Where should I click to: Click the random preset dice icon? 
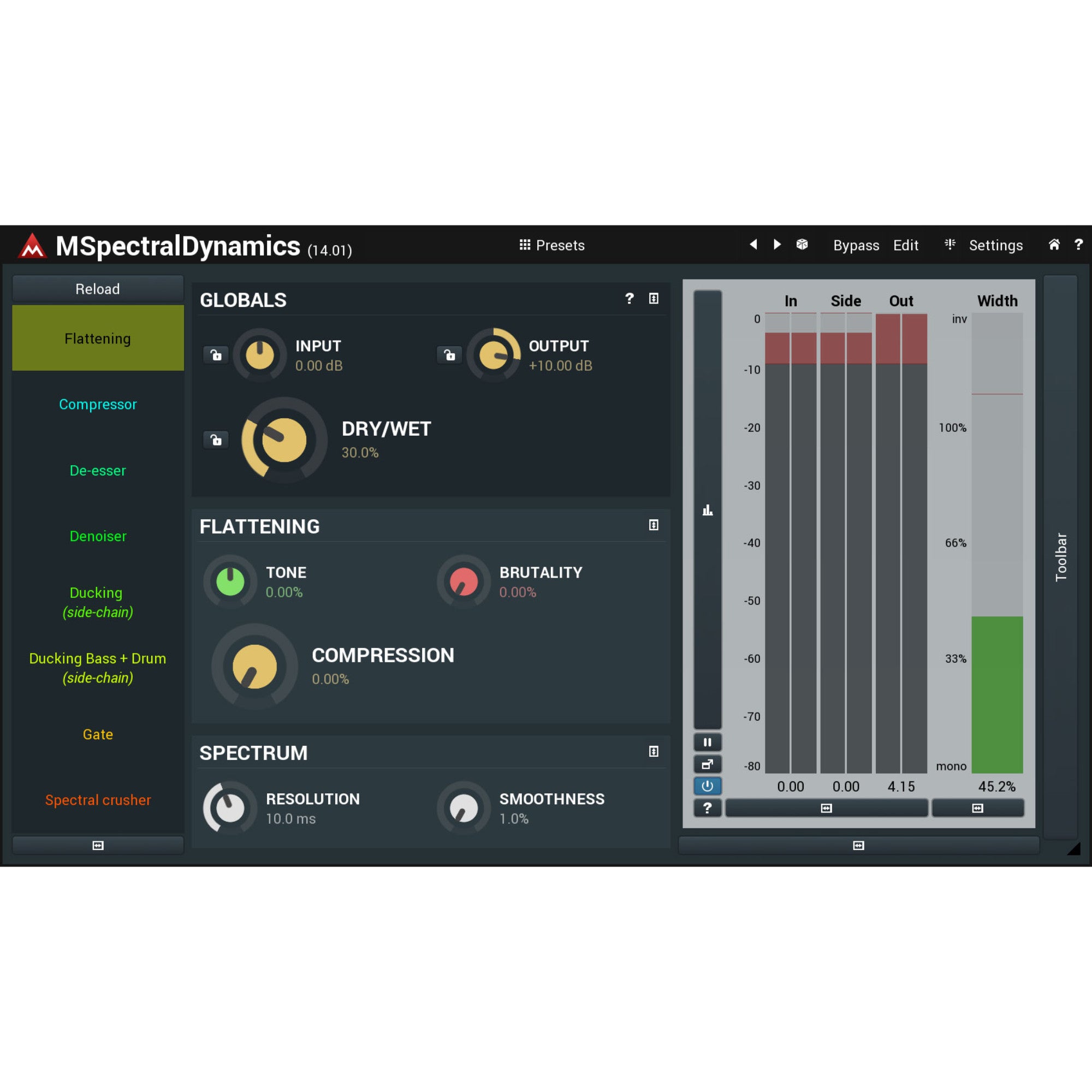pos(802,244)
